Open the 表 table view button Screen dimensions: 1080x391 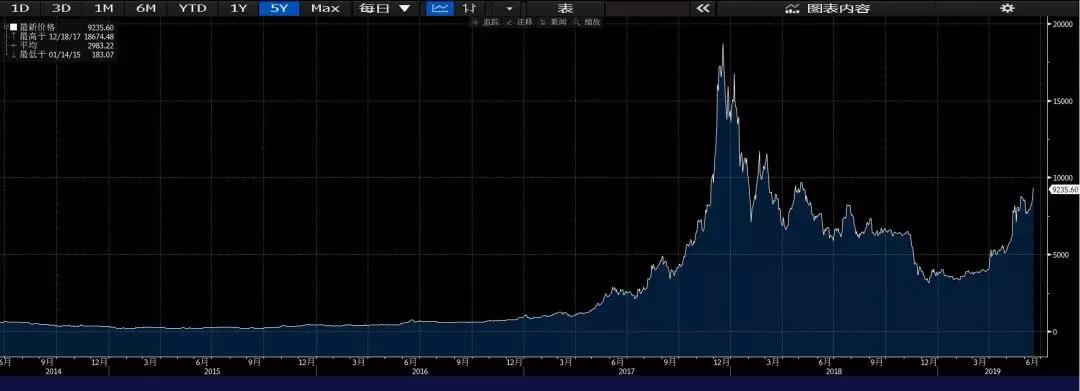pyautogui.click(x=565, y=8)
